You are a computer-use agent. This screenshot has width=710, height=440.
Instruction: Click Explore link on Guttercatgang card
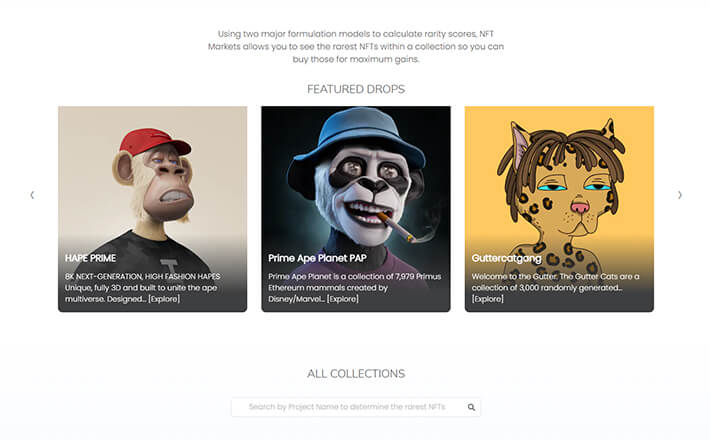coord(488,299)
